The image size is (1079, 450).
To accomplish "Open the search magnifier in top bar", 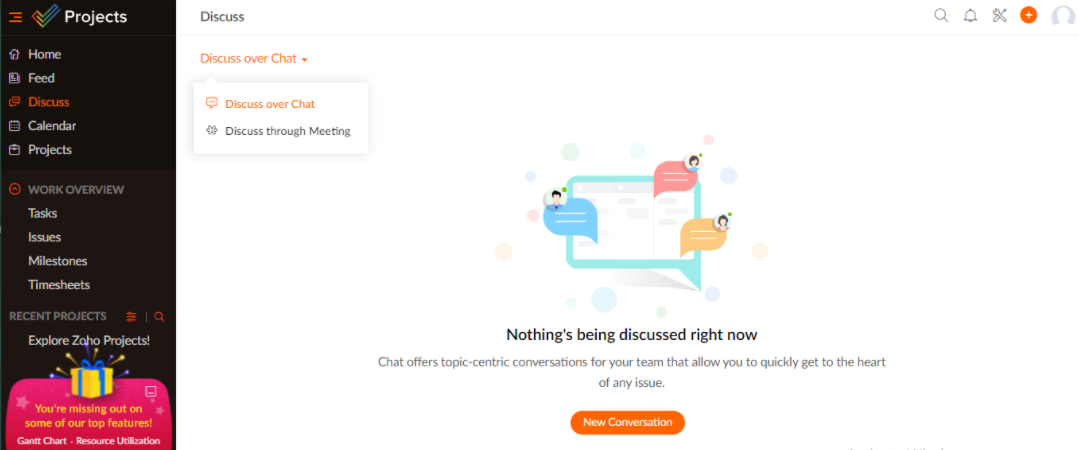I will pyautogui.click(x=941, y=15).
